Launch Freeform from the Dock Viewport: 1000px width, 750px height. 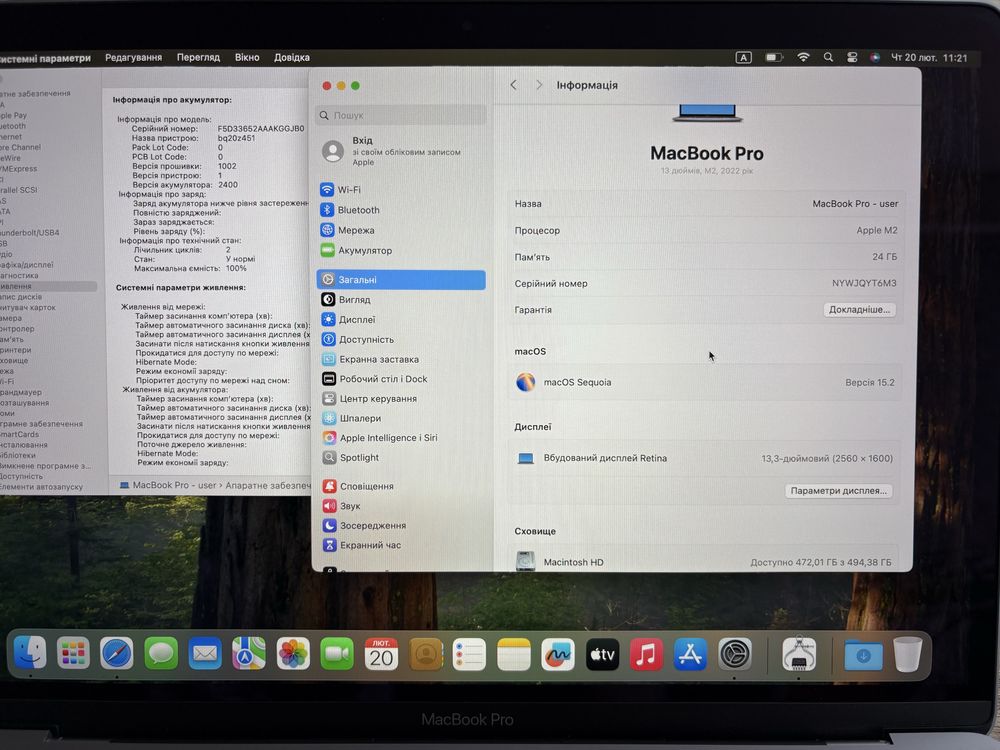[x=558, y=654]
